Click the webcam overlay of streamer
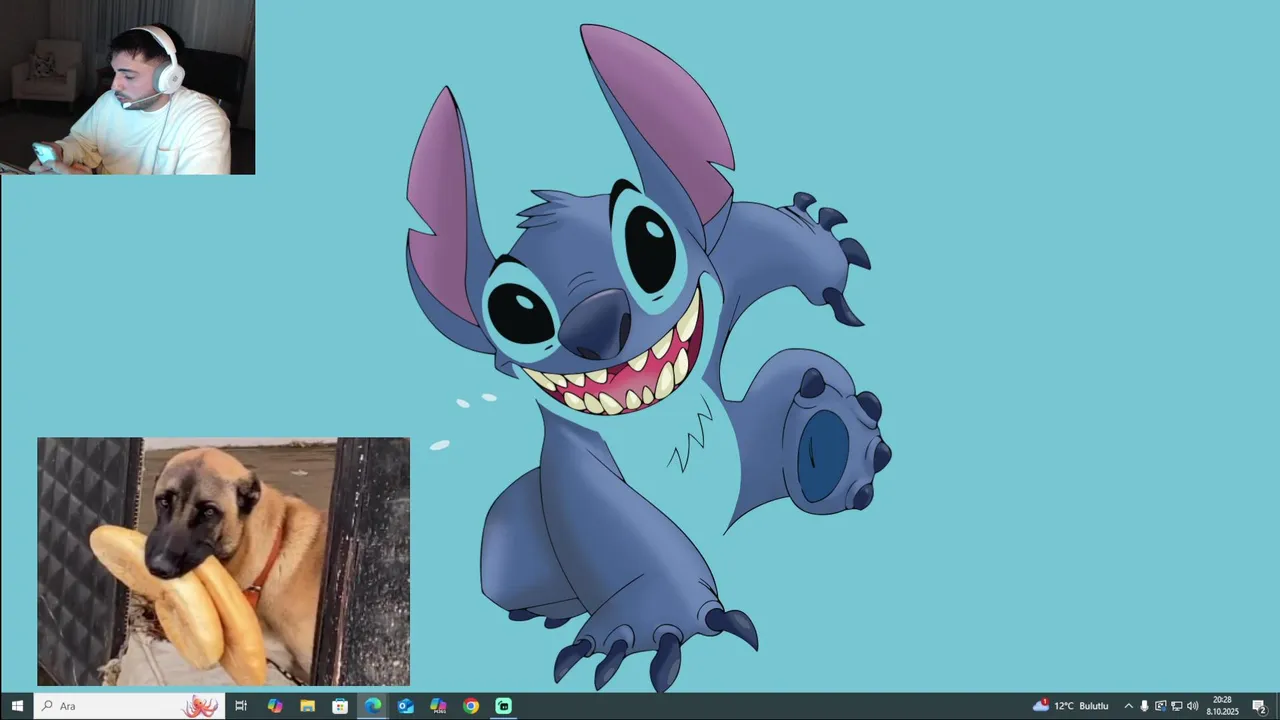Screen dimensions: 1280x720 pos(128,87)
